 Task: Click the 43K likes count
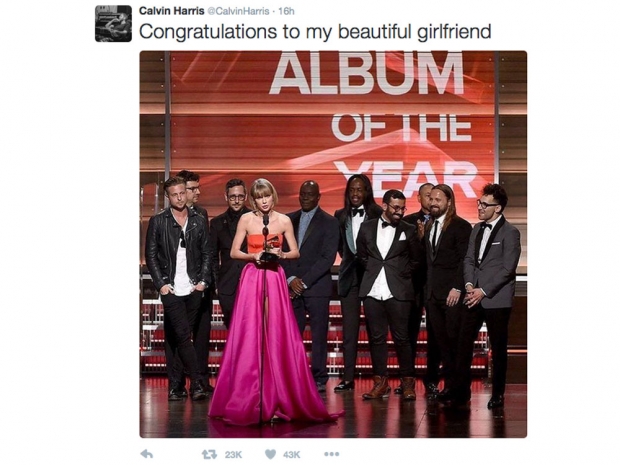292,455
